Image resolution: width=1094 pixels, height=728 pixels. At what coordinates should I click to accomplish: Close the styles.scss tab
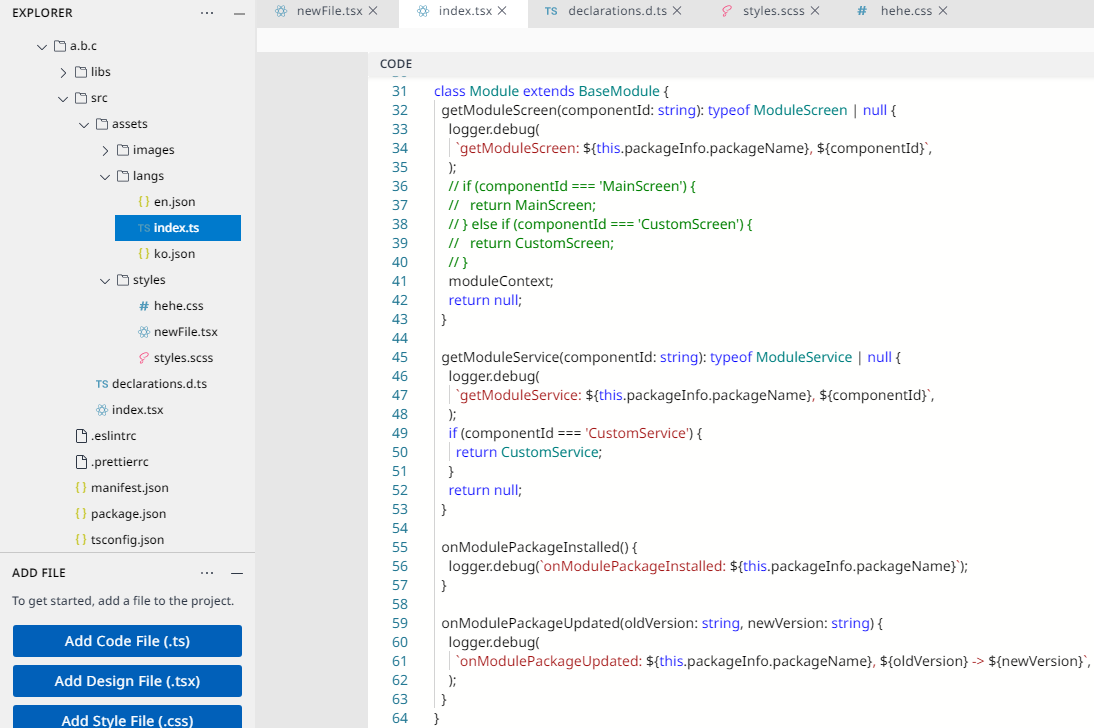pos(815,10)
